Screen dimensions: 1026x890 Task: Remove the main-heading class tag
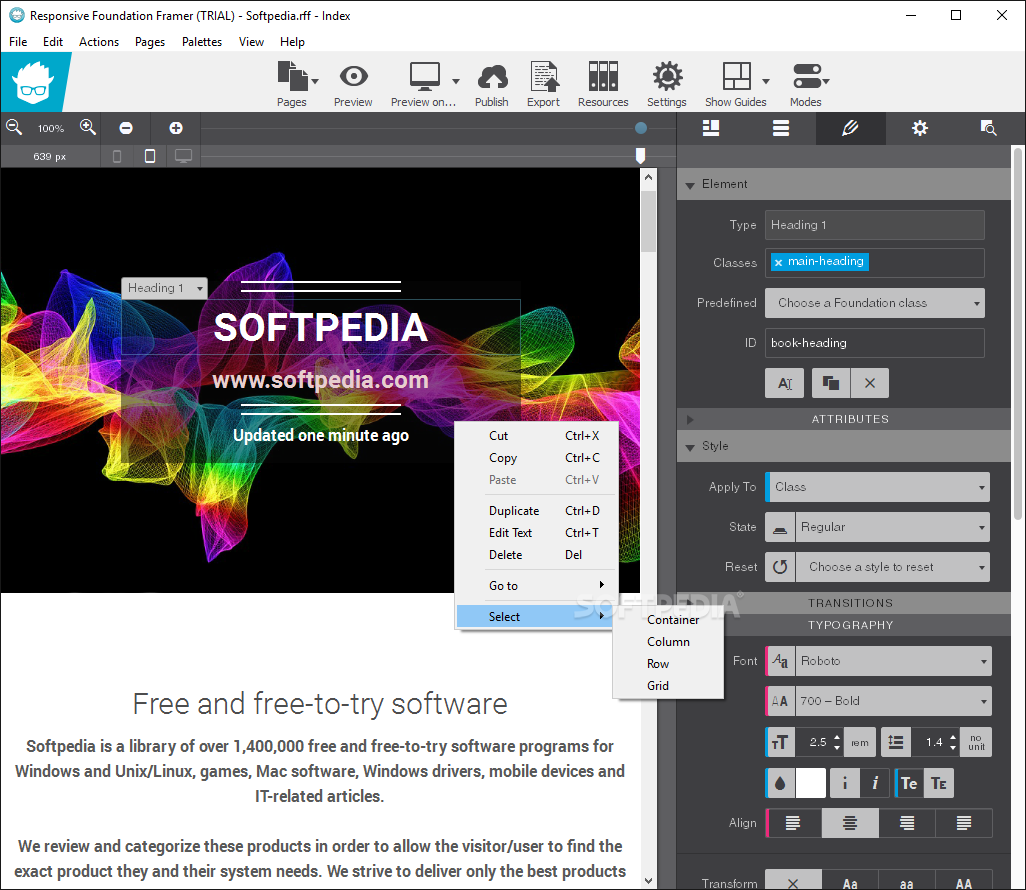779,262
